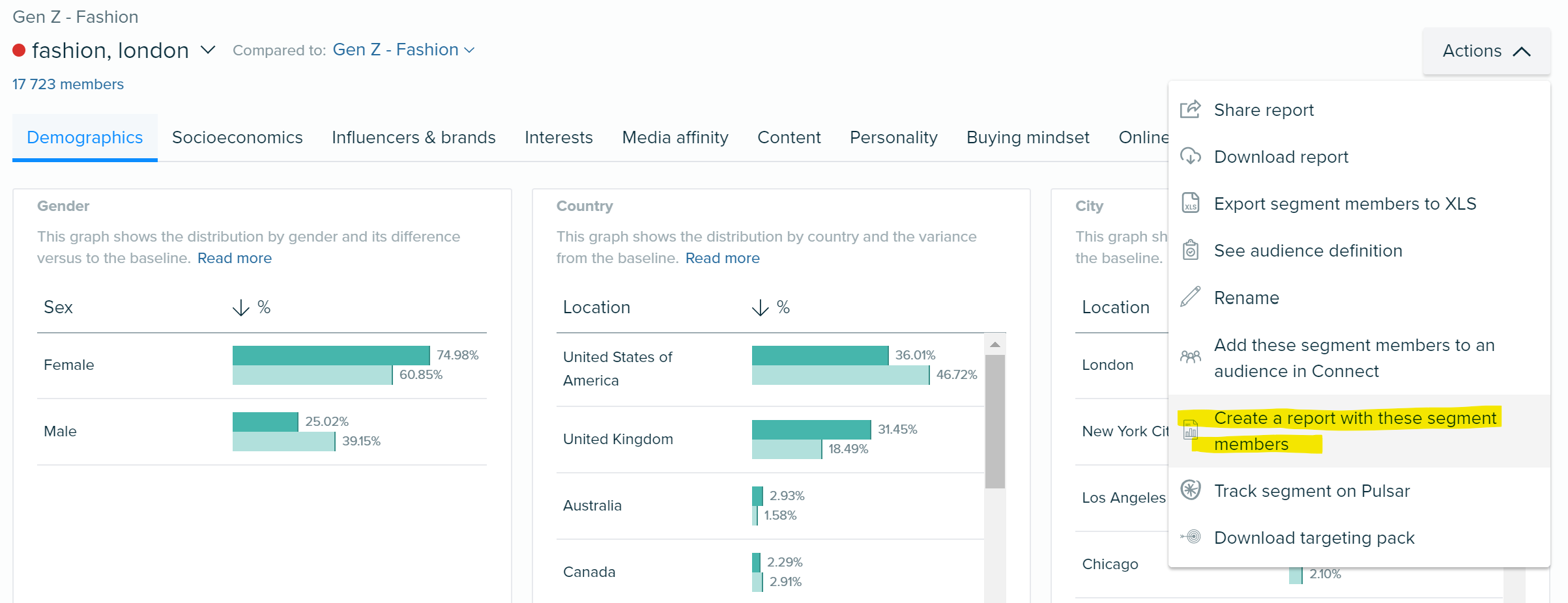This screenshot has width=1568, height=603.
Task: Click the Country card title
Action: [x=585, y=206]
